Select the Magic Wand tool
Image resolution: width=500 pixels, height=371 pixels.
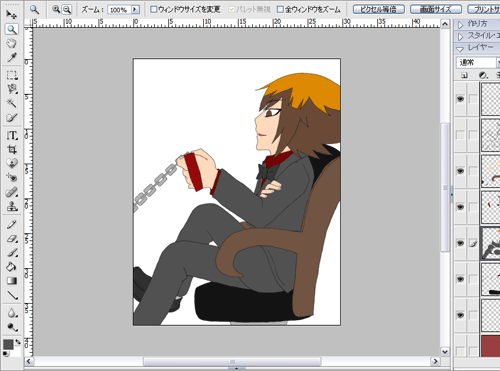coord(12,103)
